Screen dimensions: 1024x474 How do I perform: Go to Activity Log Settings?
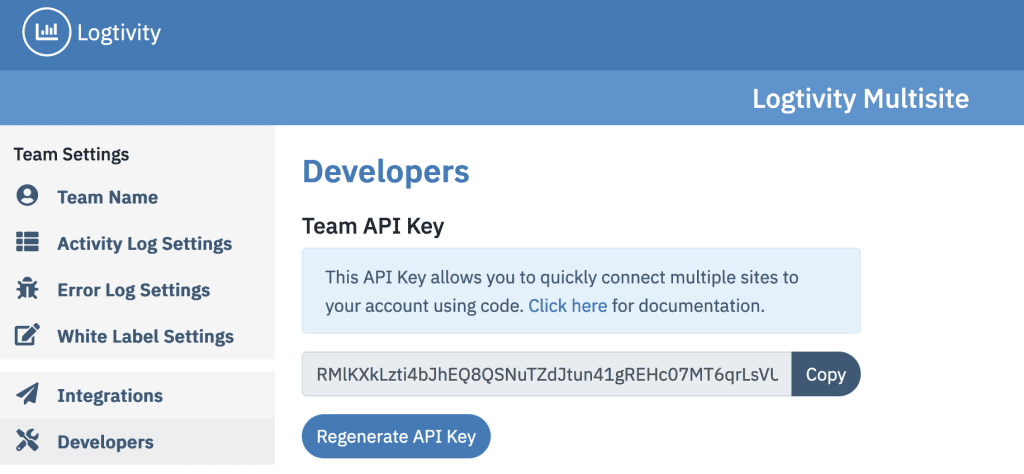pyautogui.click(x=144, y=243)
